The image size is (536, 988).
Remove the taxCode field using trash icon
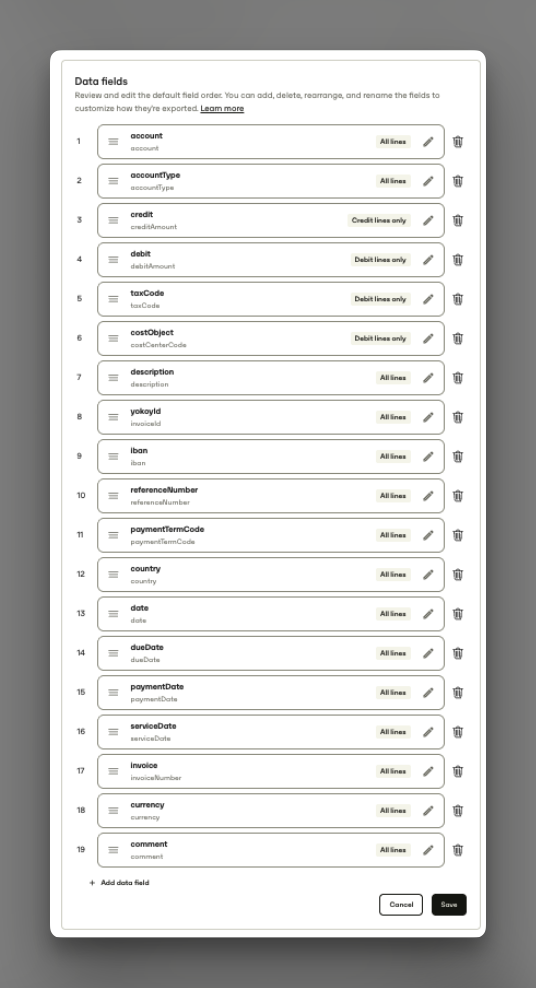(458, 299)
